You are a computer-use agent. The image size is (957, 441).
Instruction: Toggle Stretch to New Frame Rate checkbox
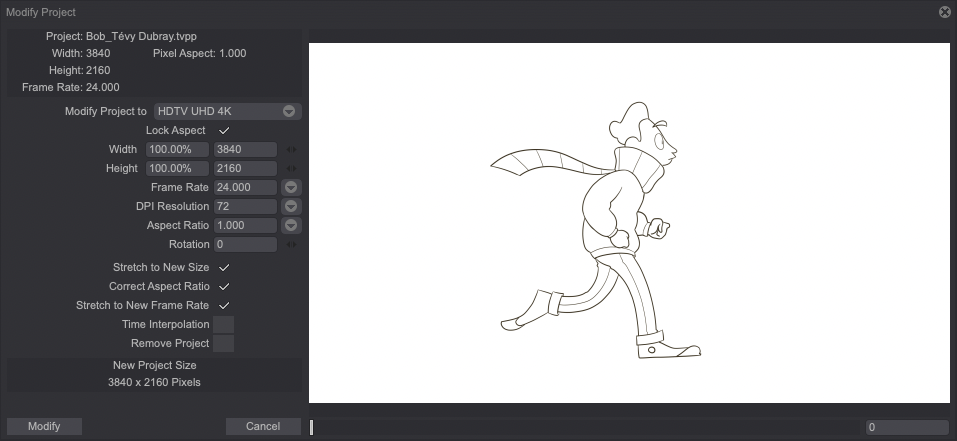click(x=224, y=306)
